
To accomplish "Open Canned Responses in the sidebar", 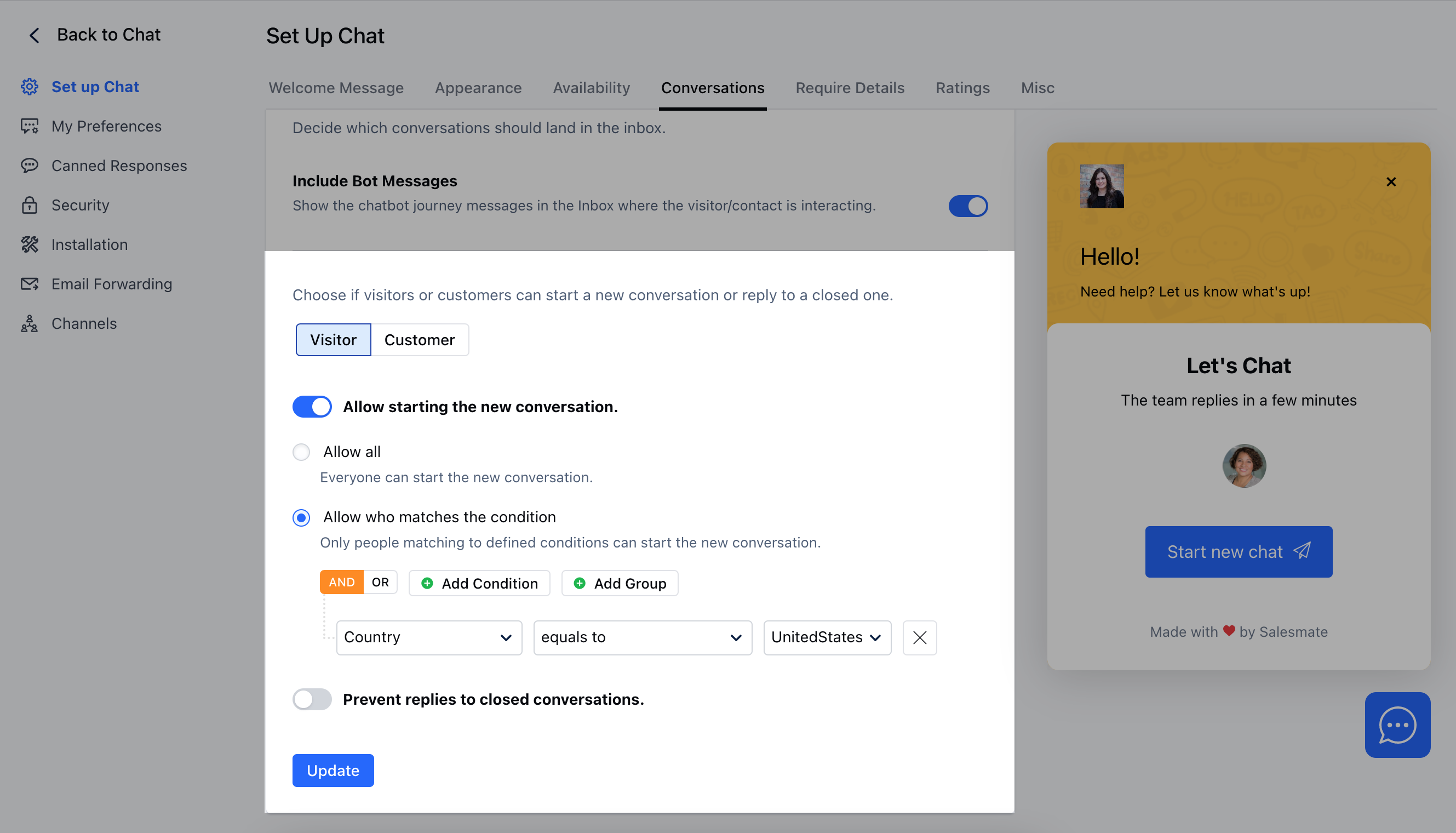I will pyautogui.click(x=119, y=166).
